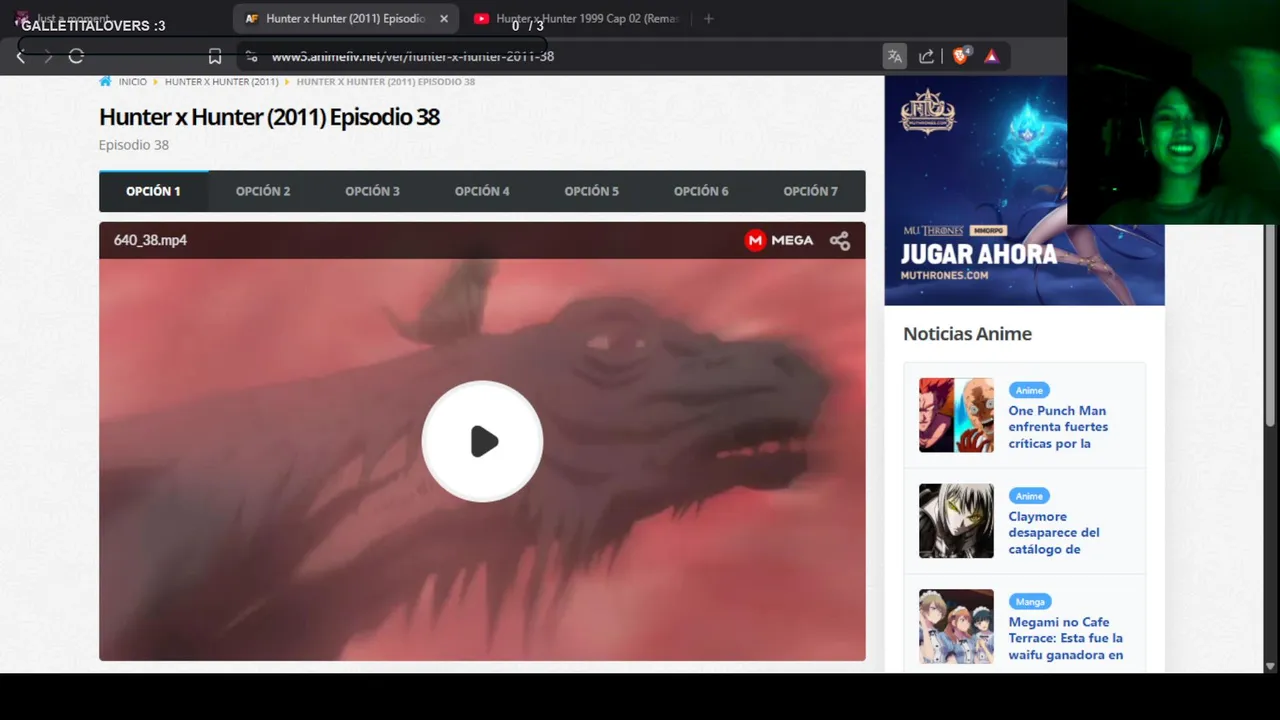Select OPCIÓN 1 server tab
1280x720 pixels.
[153, 191]
